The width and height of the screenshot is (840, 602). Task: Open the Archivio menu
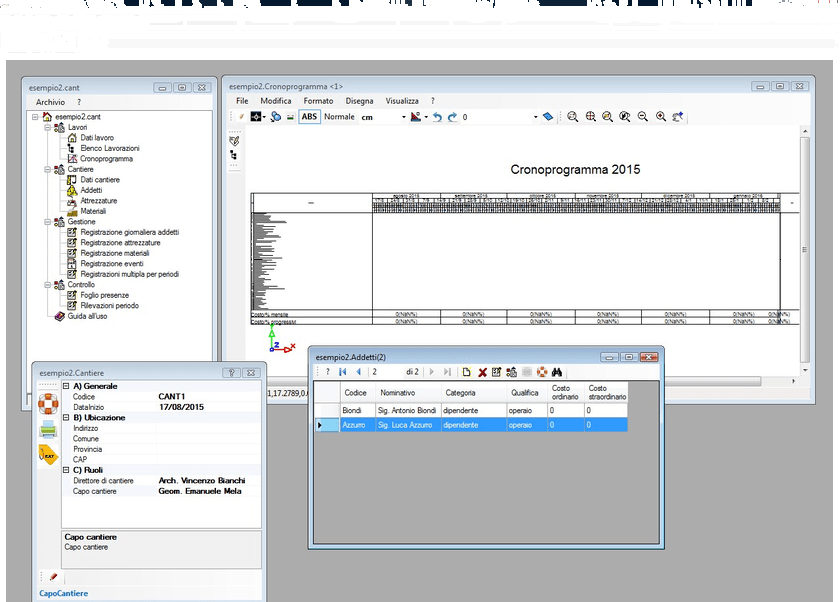point(50,102)
